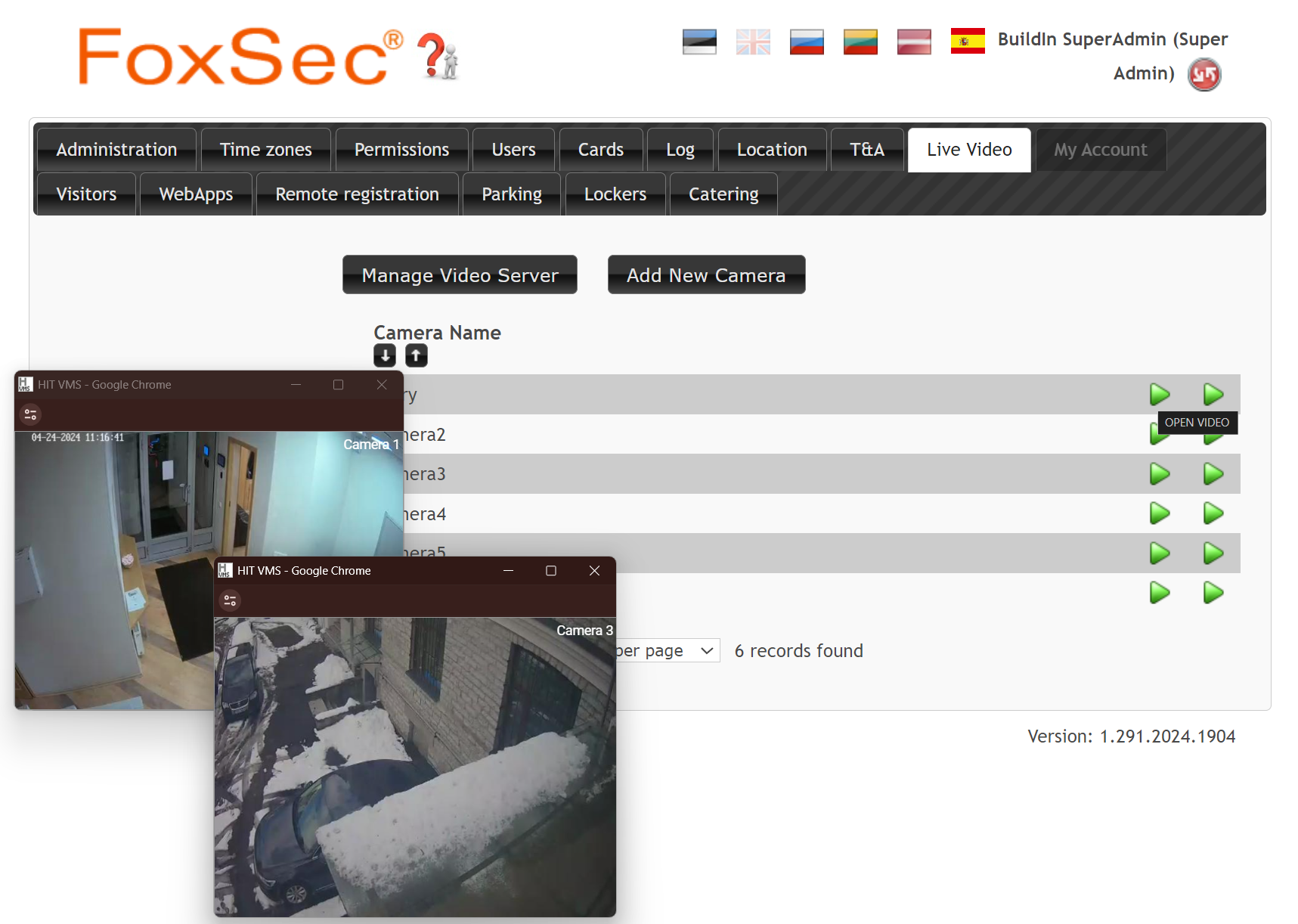Click the Add New Camera button
Screen dimensions: 1298x924
point(705,274)
